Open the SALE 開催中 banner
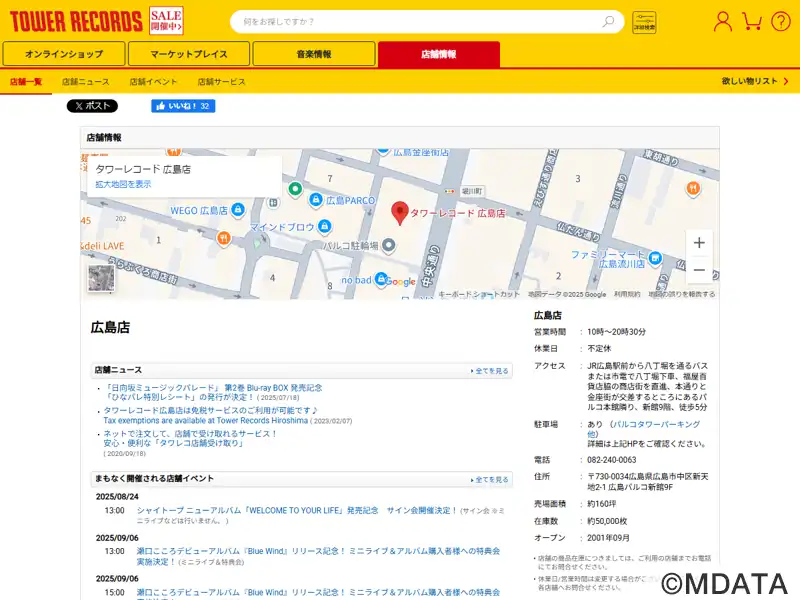This screenshot has height=600, width=800. (x=166, y=21)
